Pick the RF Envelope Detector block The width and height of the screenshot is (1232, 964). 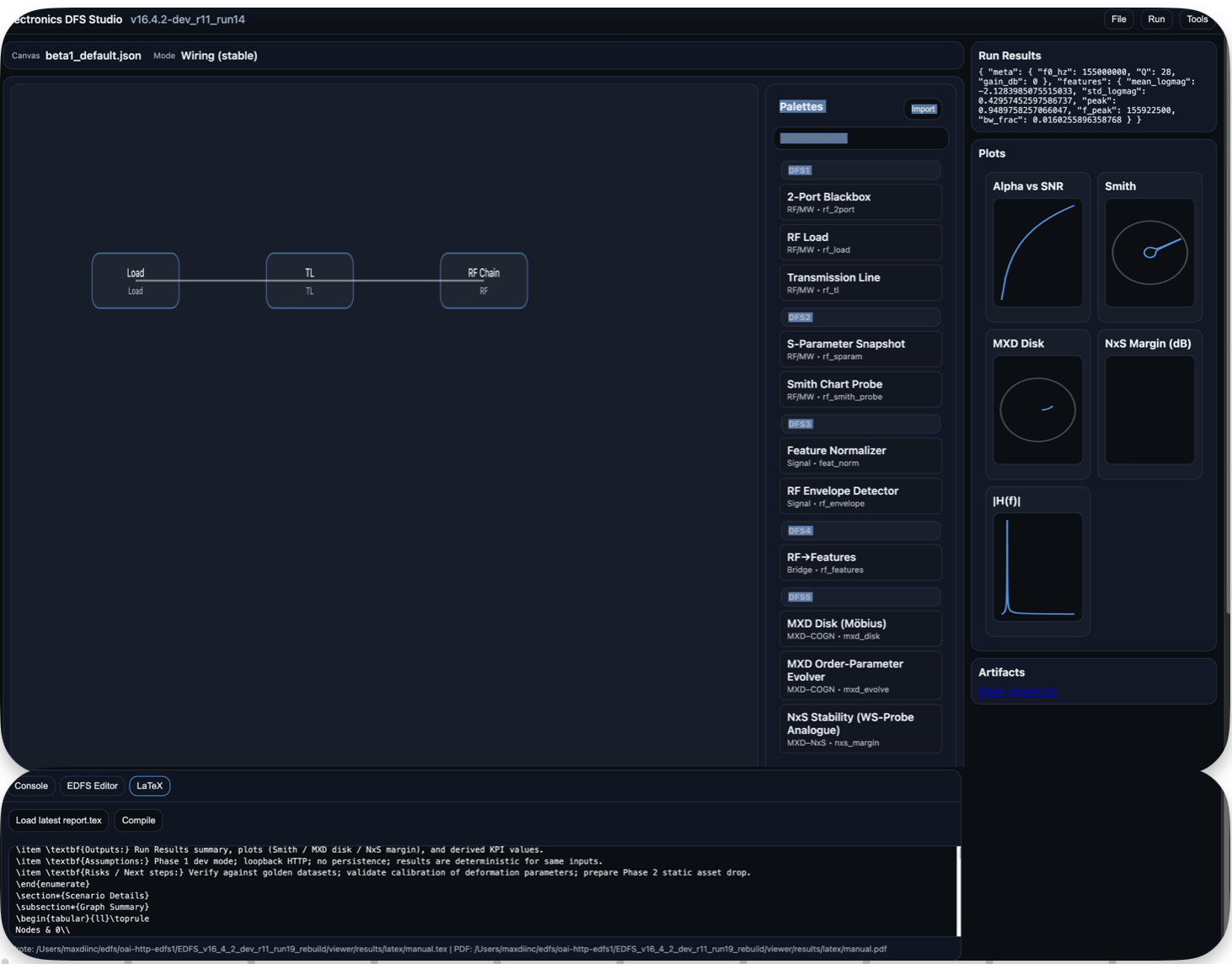(x=860, y=495)
